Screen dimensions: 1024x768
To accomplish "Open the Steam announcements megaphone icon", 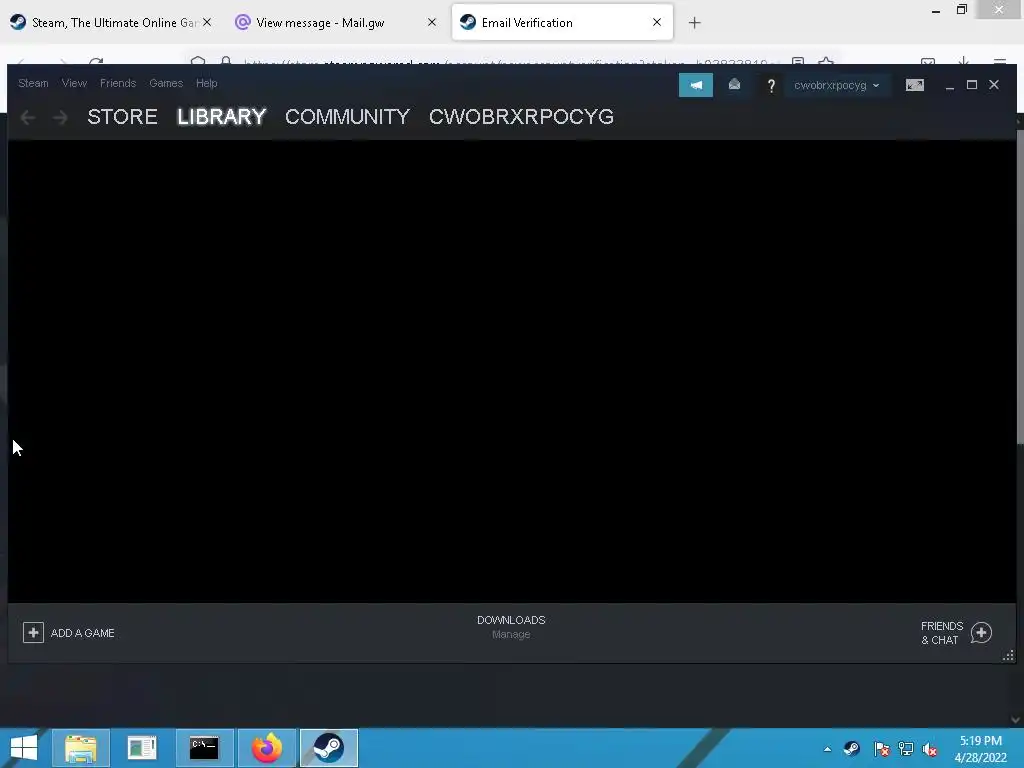I will (696, 85).
